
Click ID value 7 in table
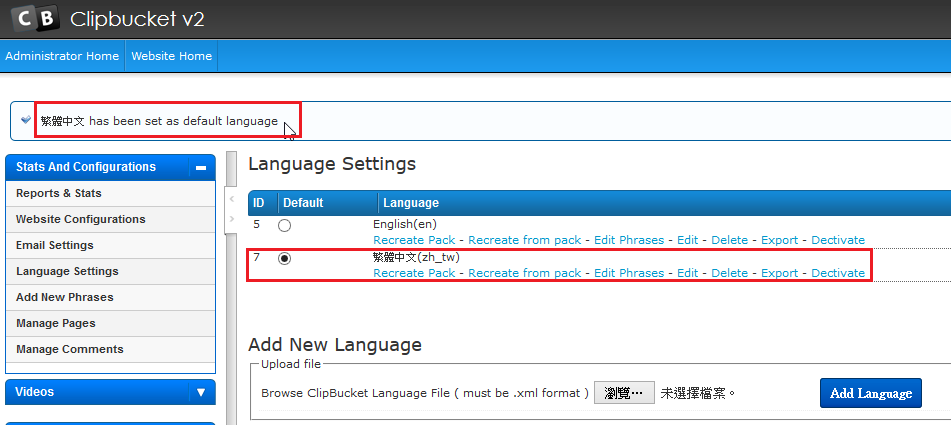257,257
